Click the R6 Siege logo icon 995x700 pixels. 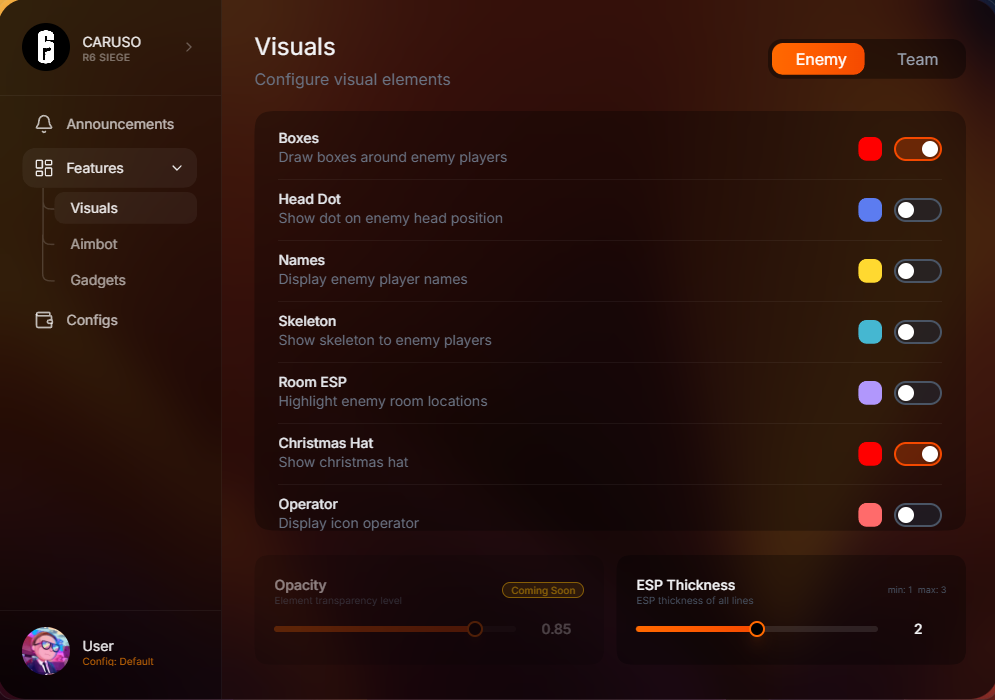46,47
